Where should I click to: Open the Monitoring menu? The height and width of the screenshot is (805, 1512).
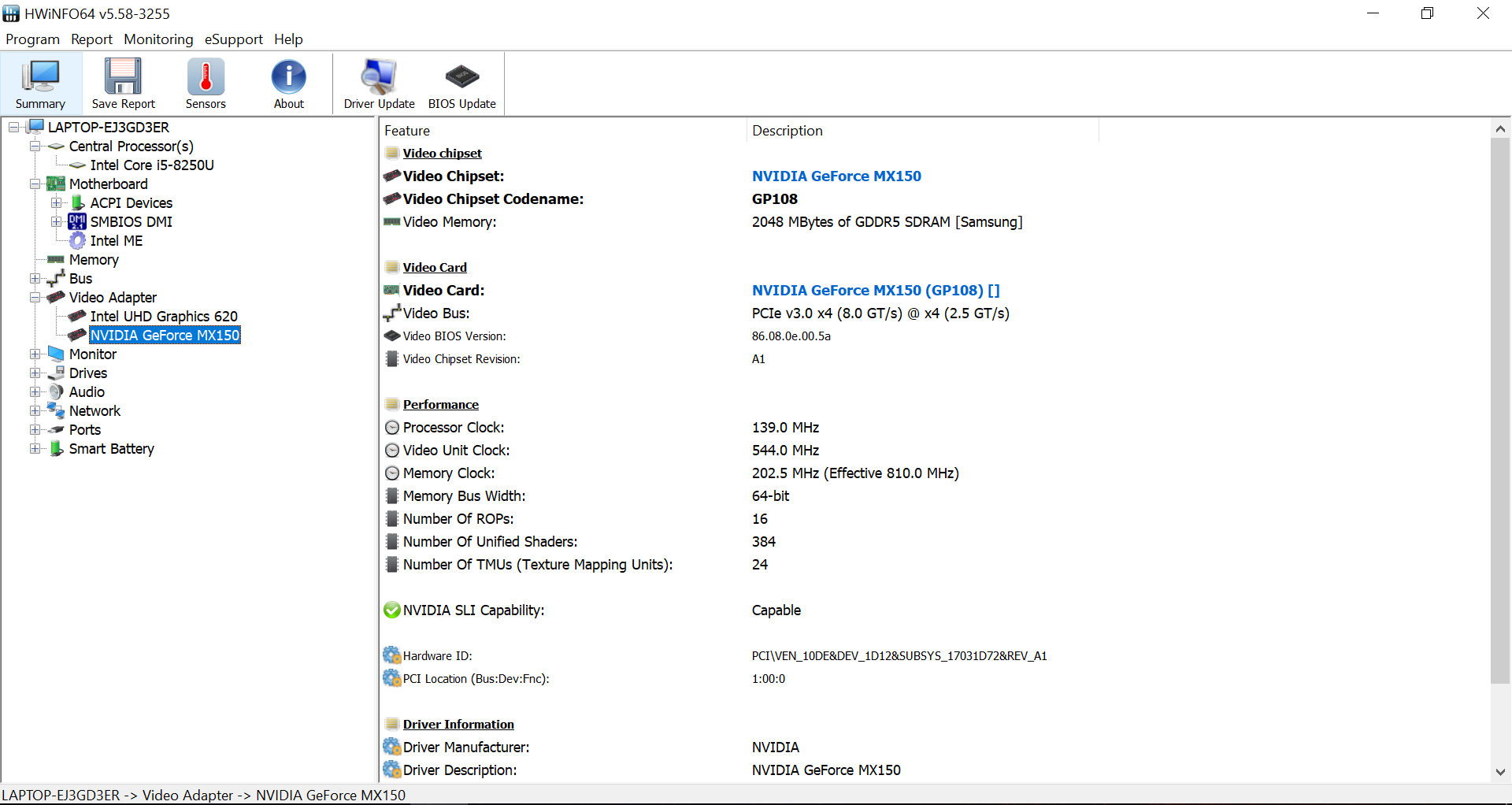point(158,39)
